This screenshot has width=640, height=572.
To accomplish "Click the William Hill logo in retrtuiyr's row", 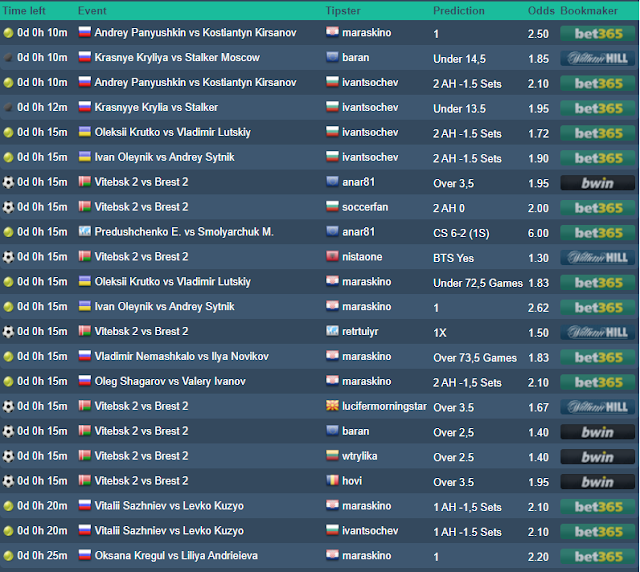I will click(x=598, y=332).
